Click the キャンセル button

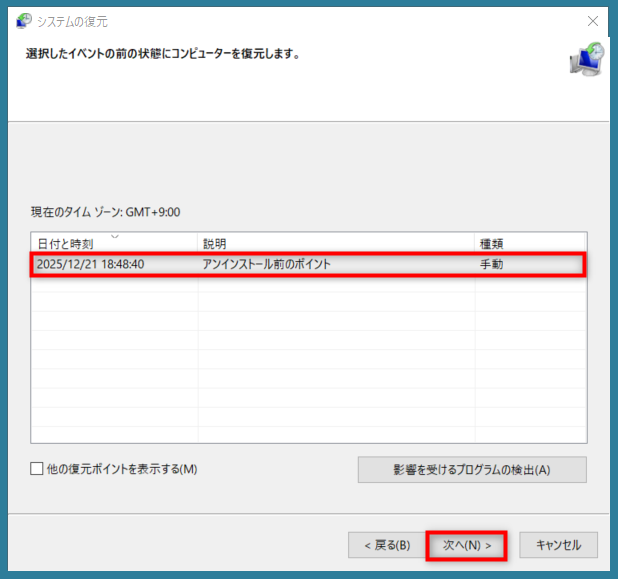pyautogui.click(x=558, y=545)
